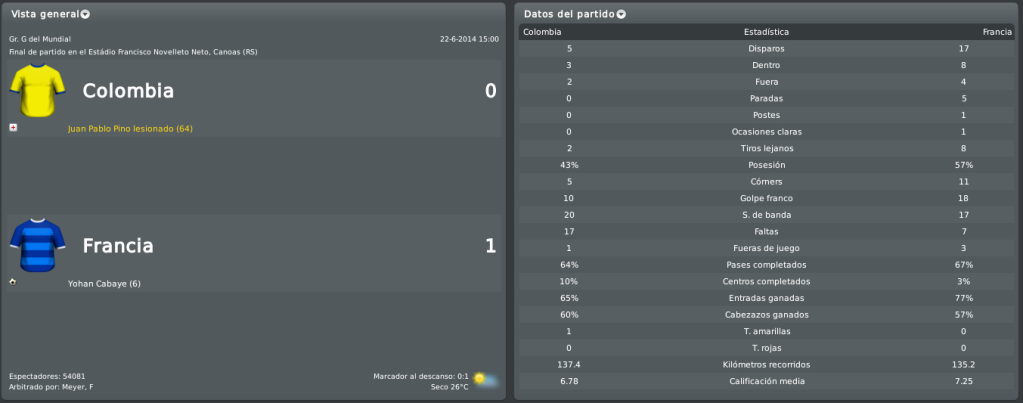Image resolution: width=1023 pixels, height=403 pixels.
Task: Select the Juan Pablo Pino lesionado entry
Action: click(x=130, y=129)
